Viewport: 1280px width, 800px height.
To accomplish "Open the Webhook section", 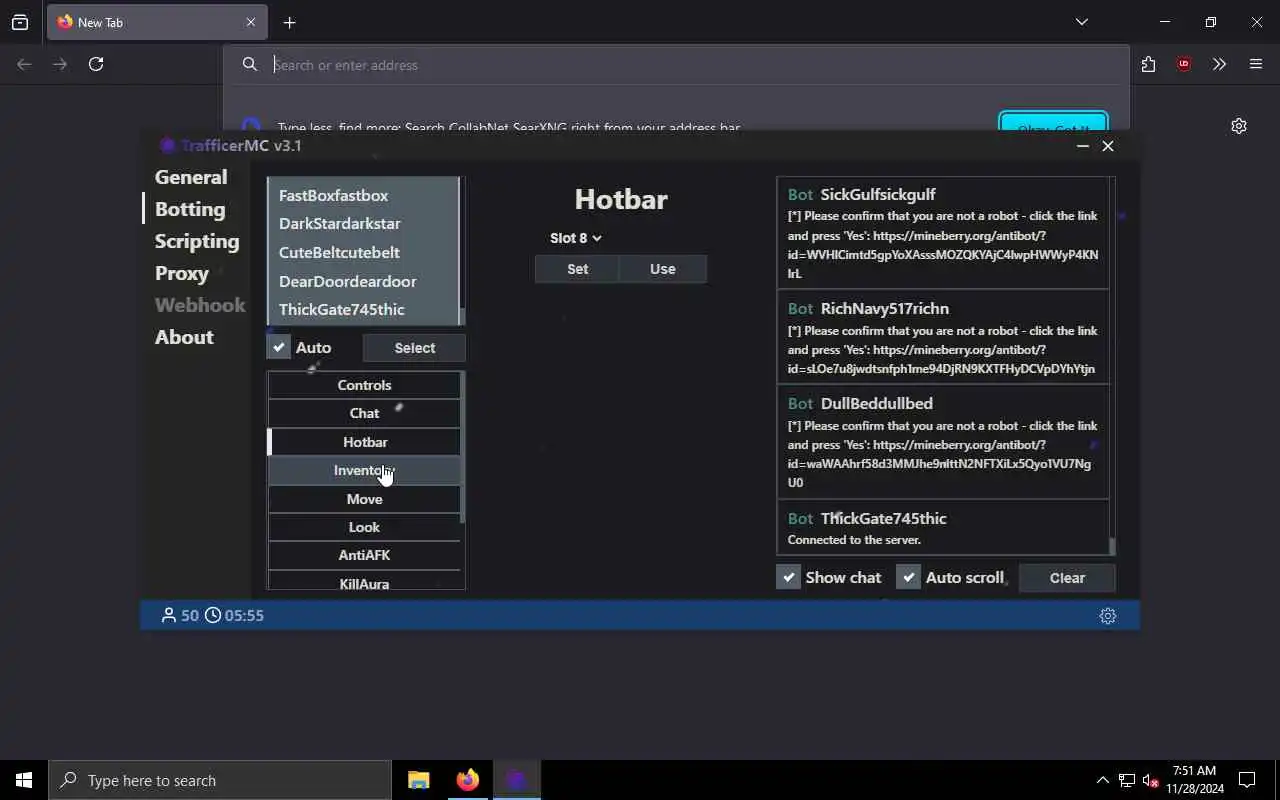I will pyautogui.click(x=200, y=305).
